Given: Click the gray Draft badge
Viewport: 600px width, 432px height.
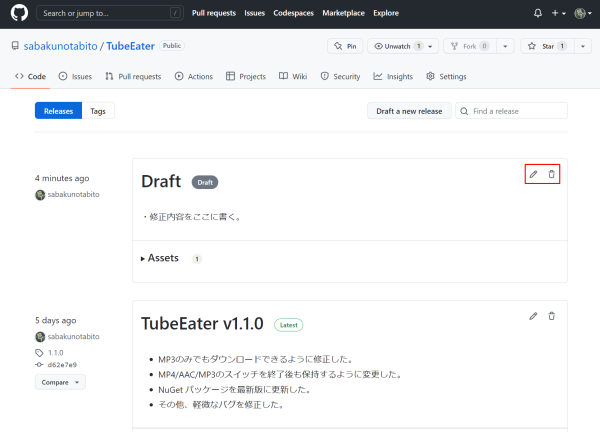Looking at the screenshot, I should tap(205, 183).
